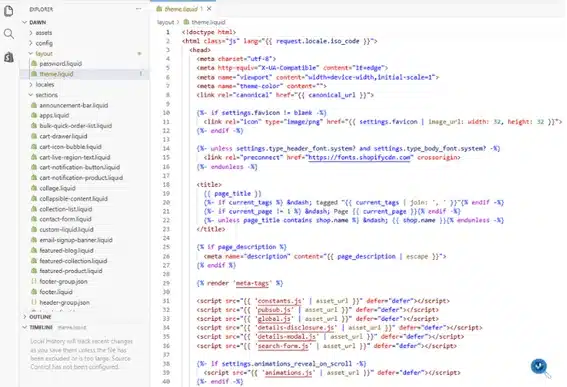Image resolution: width=567 pixels, height=387 pixels.
Task: Click the 'search-form.js' asset reference
Action: tap(283, 346)
